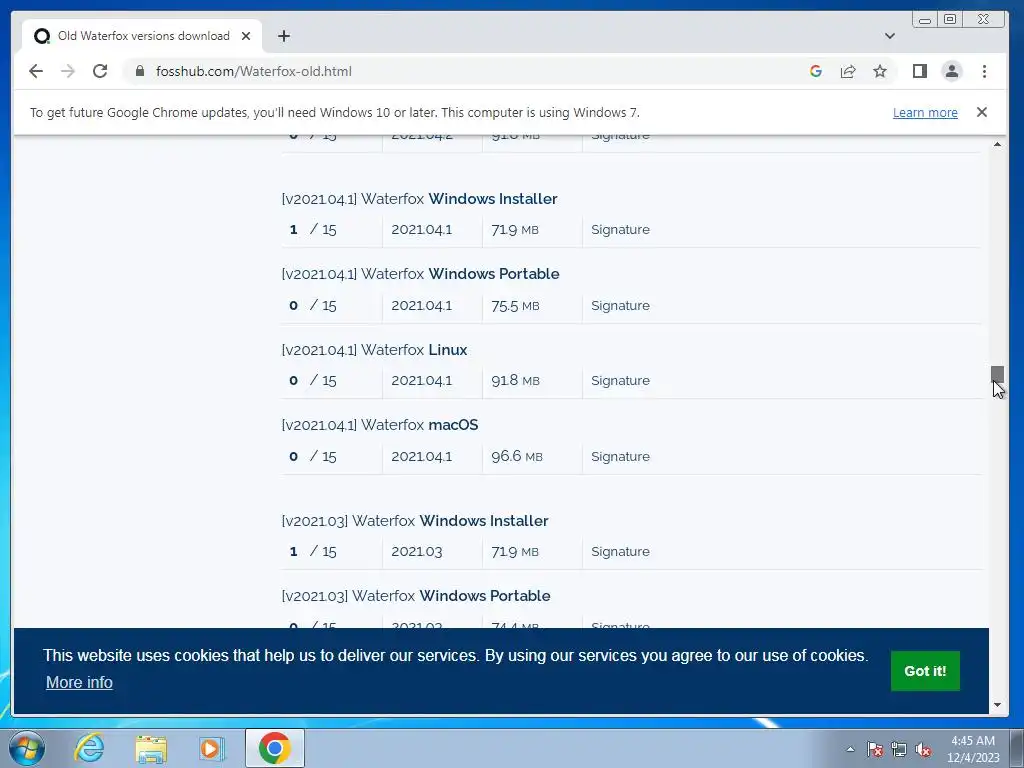Select the Old Waterfox versions download tab
The width and height of the screenshot is (1024, 768).
(142, 36)
